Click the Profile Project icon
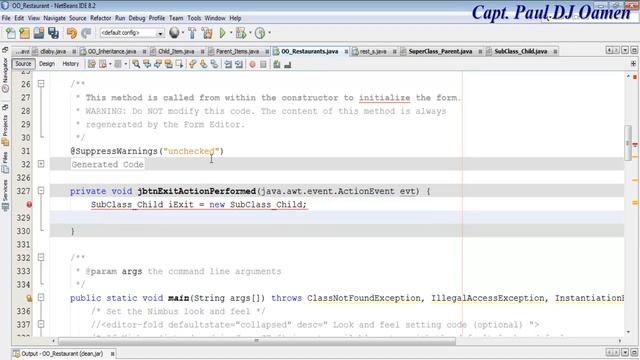The width and height of the screenshot is (640, 360). 260,33
